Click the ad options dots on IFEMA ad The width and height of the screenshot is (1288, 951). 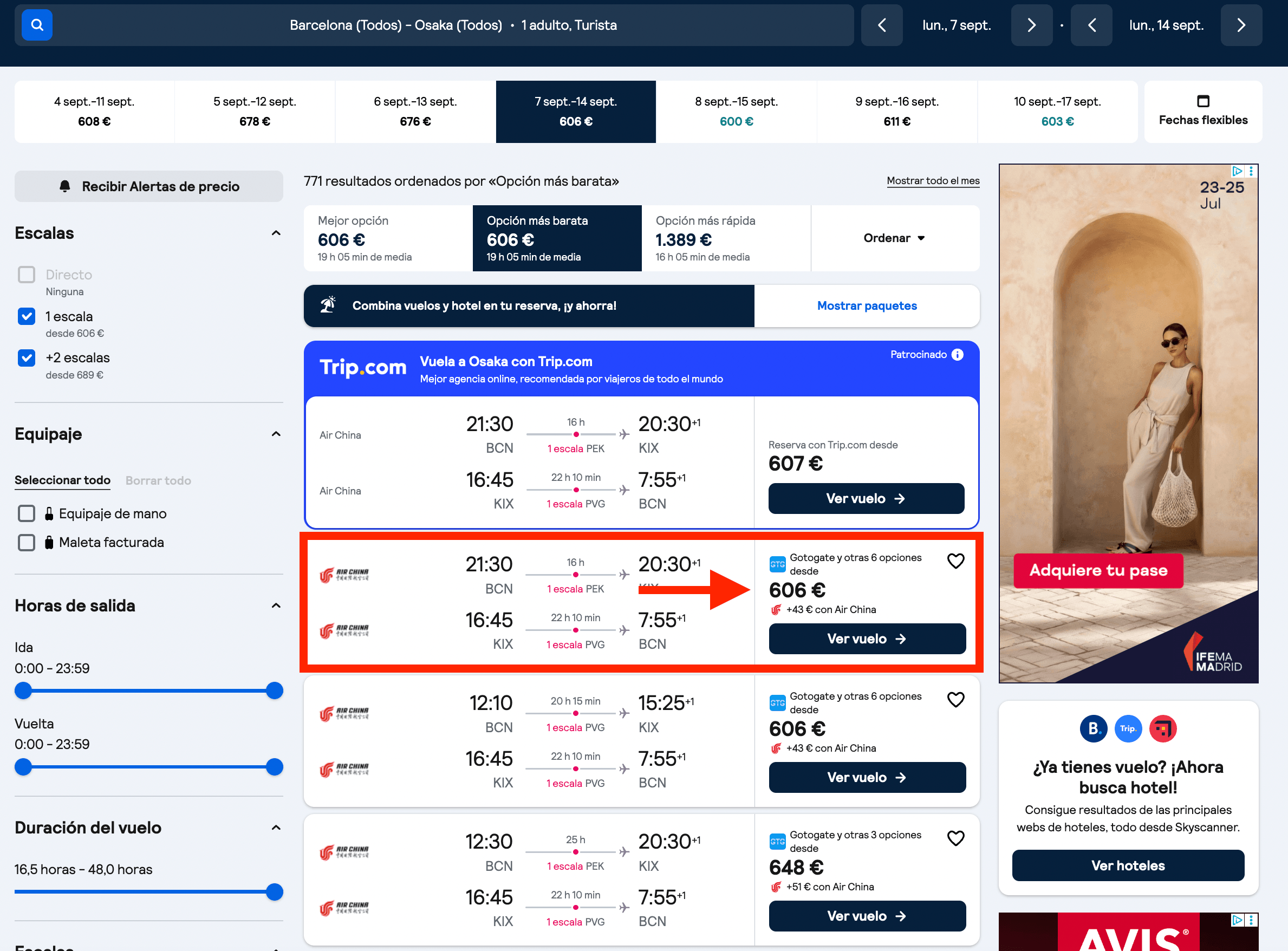coord(1251,171)
